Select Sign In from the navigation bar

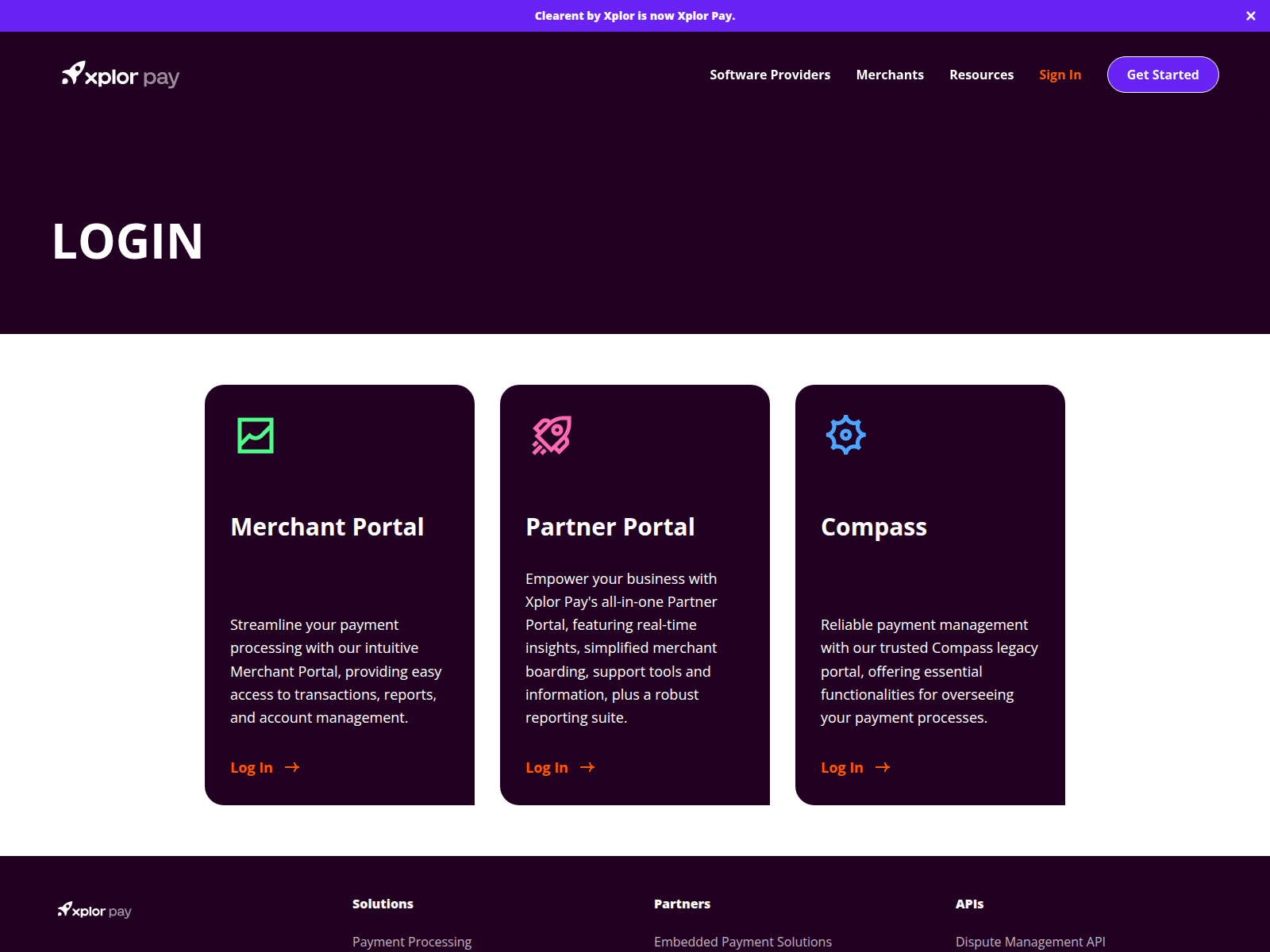pyautogui.click(x=1060, y=75)
